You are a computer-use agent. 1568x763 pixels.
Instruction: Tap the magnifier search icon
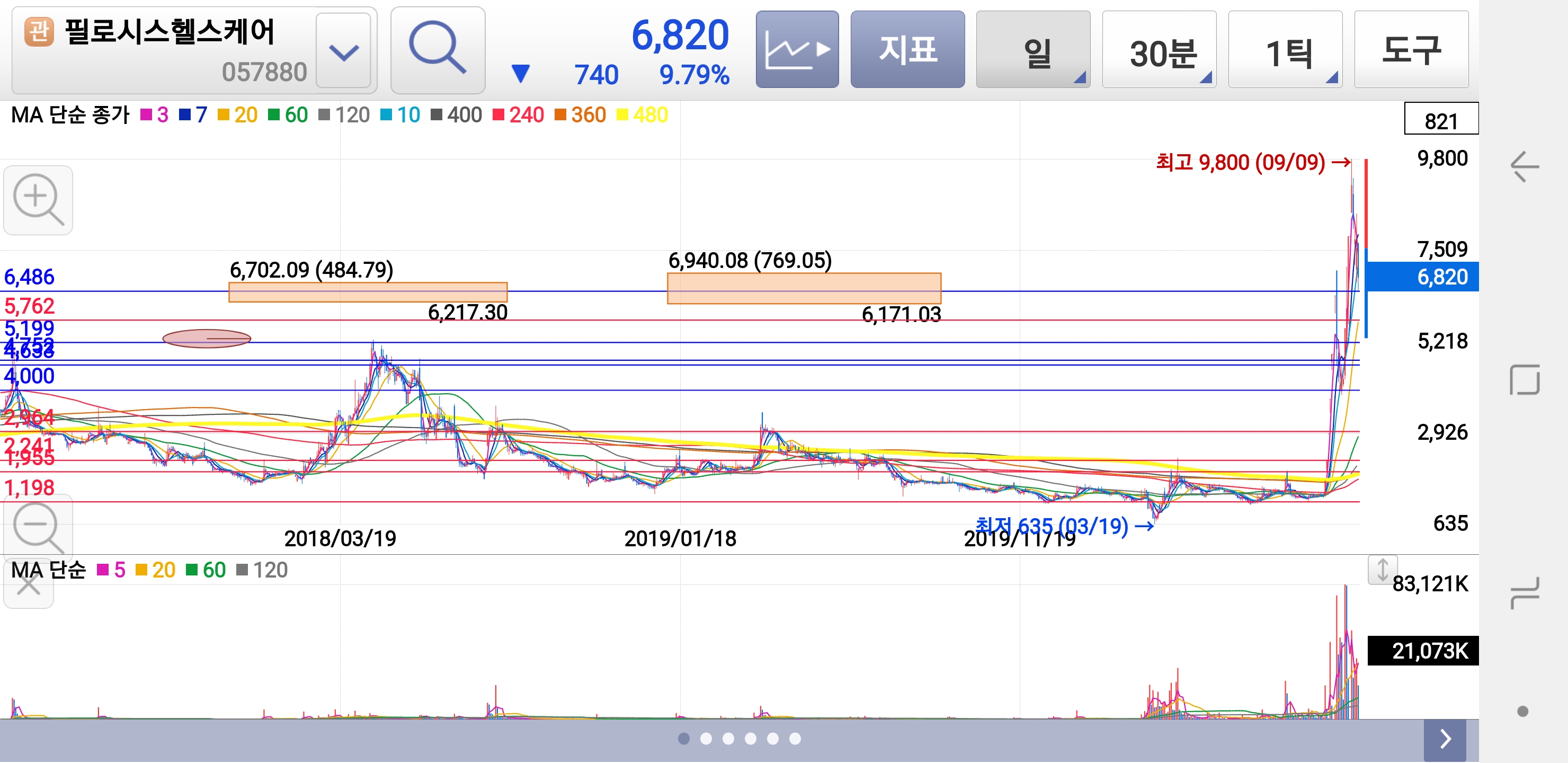(x=437, y=50)
